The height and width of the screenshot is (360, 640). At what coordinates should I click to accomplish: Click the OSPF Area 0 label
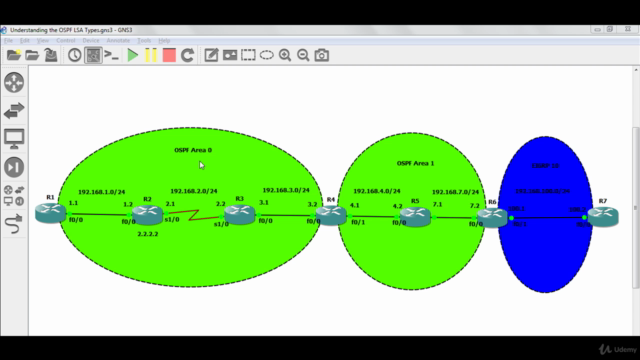[193, 150]
